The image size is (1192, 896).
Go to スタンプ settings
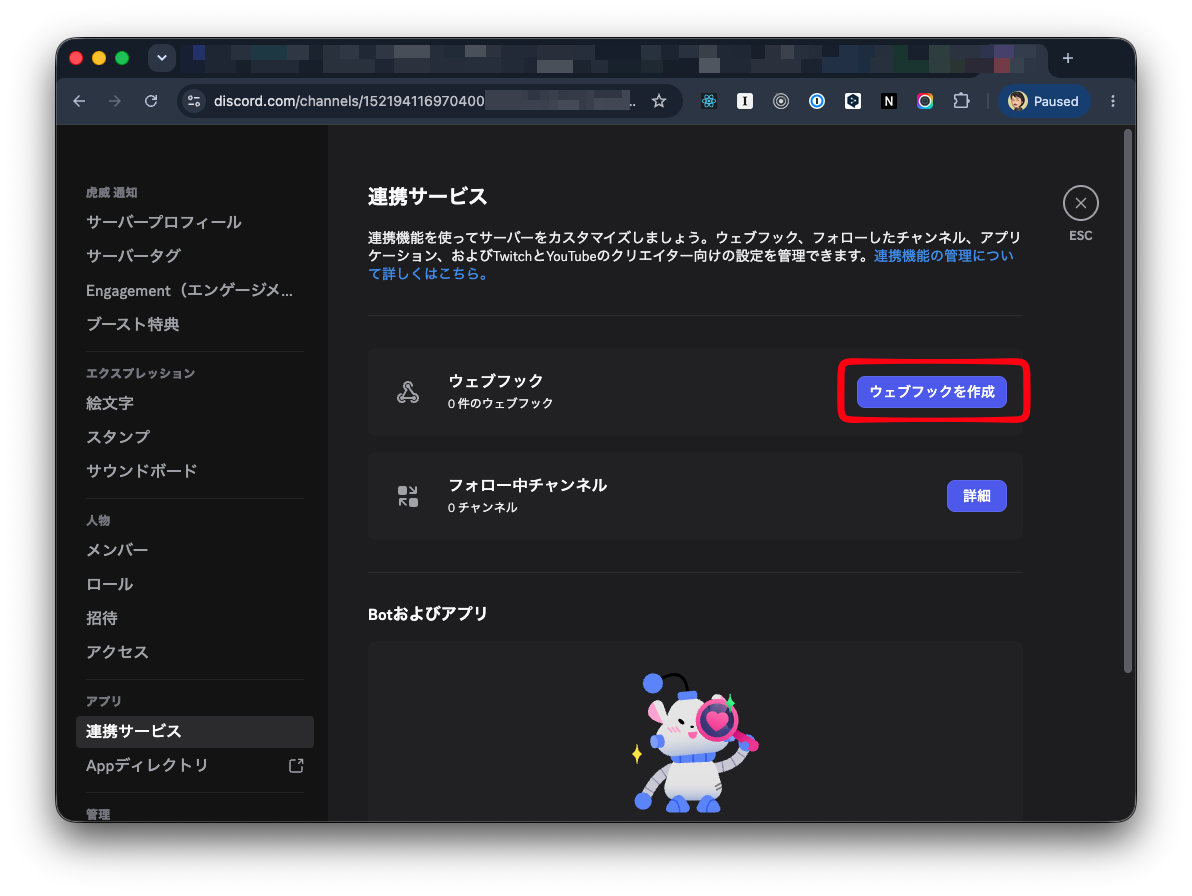pos(118,437)
